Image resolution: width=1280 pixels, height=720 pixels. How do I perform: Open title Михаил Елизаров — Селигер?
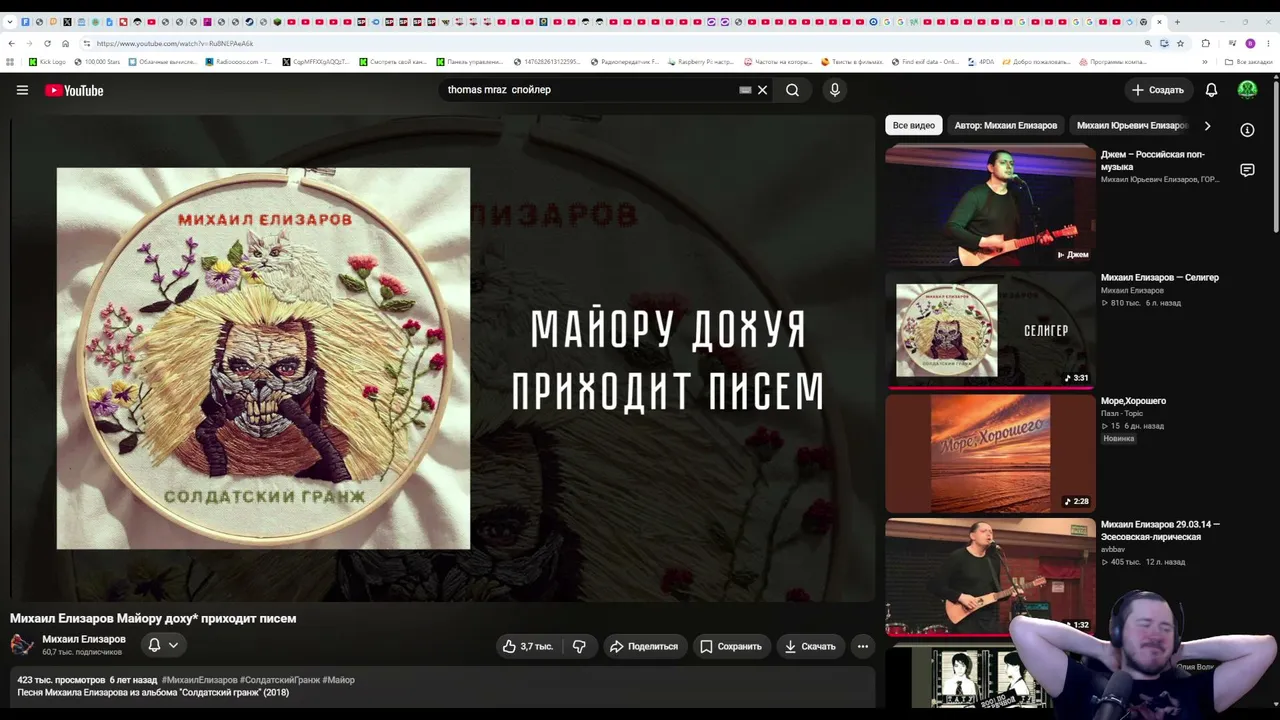click(x=1160, y=278)
